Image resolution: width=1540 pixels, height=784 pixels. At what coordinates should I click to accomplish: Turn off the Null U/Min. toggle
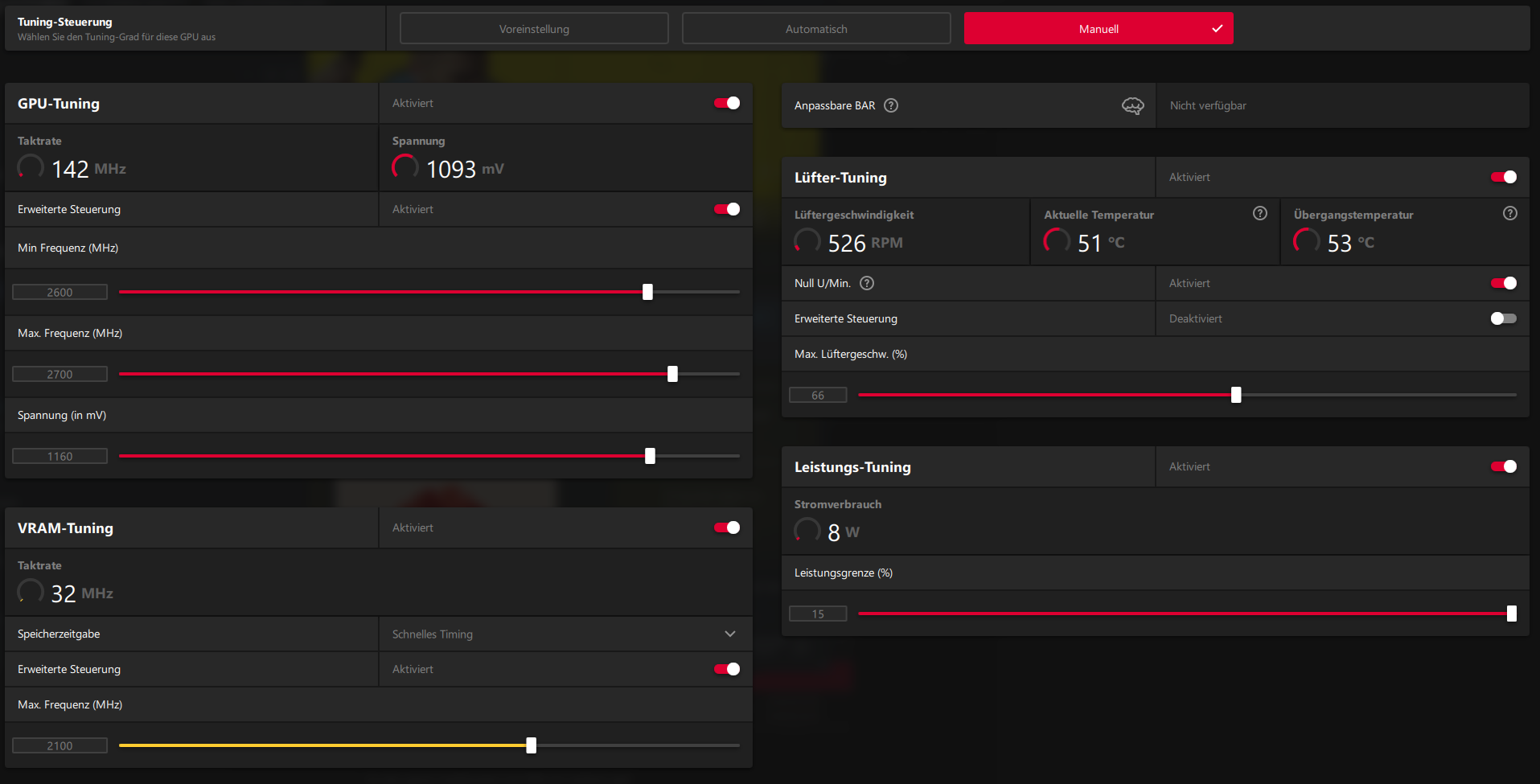pos(1504,283)
